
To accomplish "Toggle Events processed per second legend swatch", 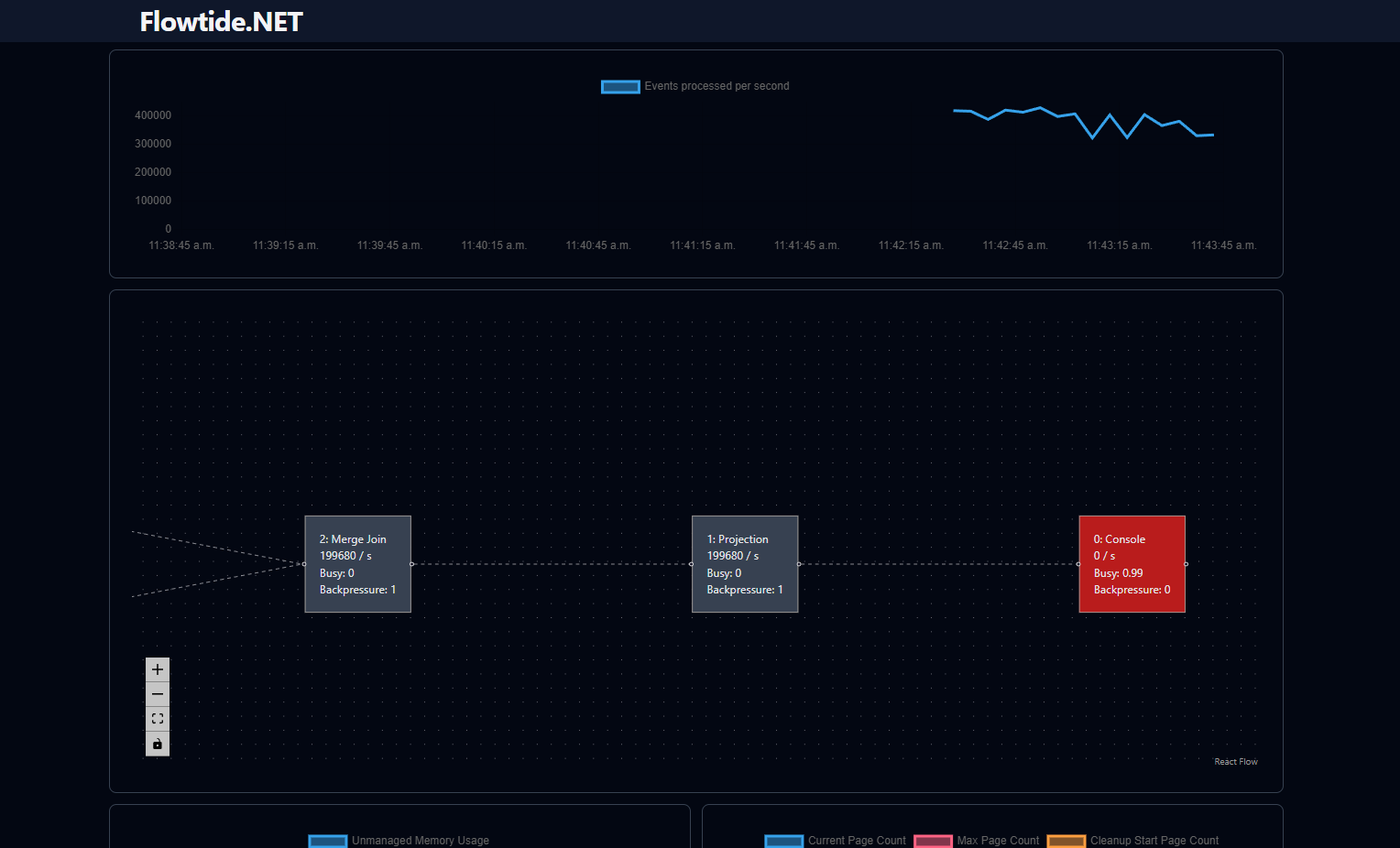I will [x=620, y=87].
